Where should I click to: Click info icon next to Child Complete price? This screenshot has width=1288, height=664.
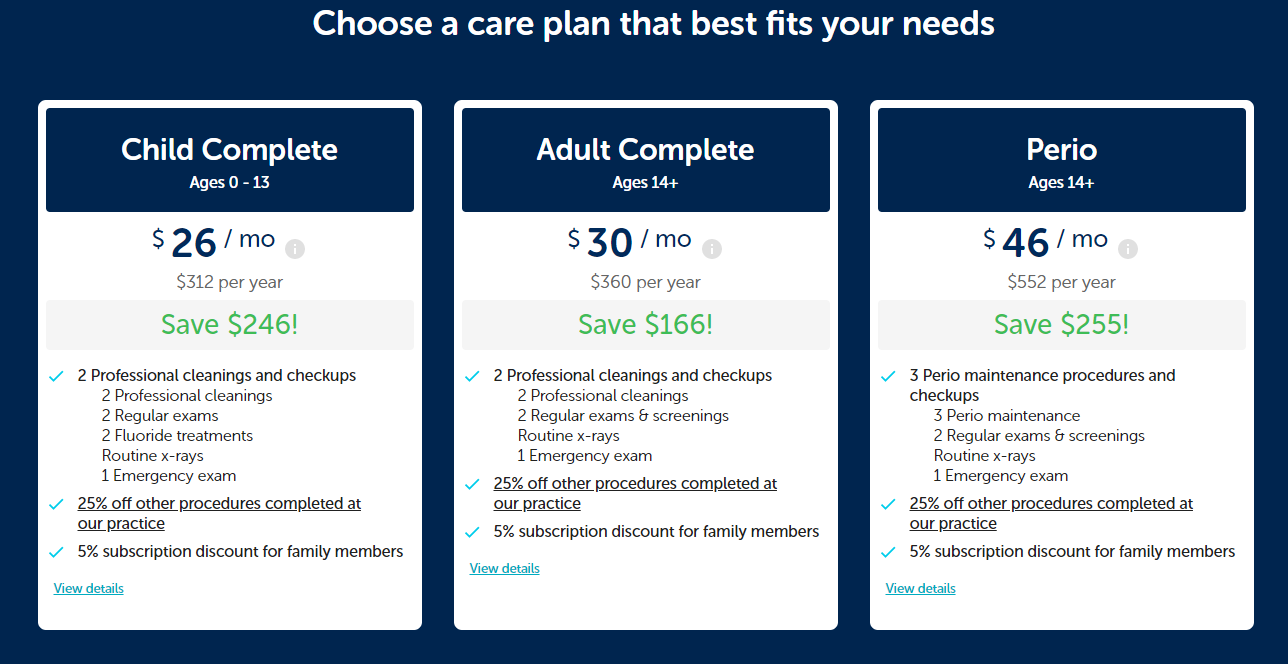pos(295,249)
